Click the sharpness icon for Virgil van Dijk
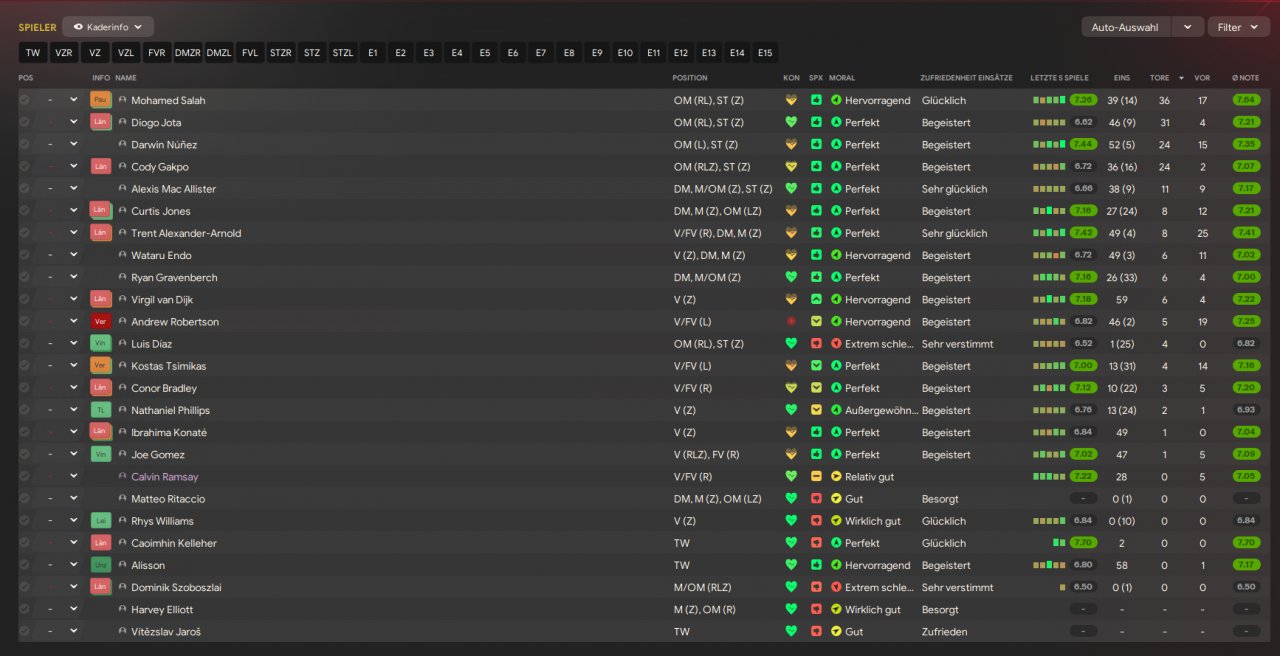The width and height of the screenshot is (1280, 656). 816,300
